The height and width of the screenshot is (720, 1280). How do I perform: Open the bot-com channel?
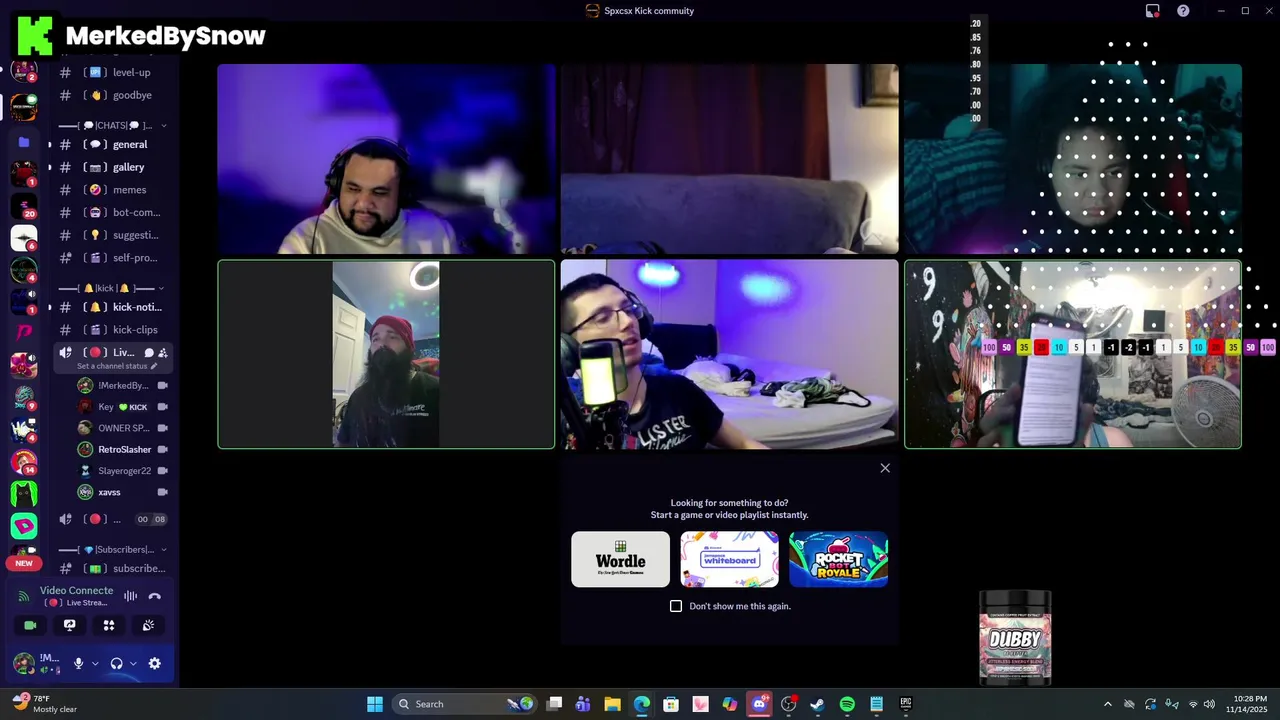[x=112, y=212]
